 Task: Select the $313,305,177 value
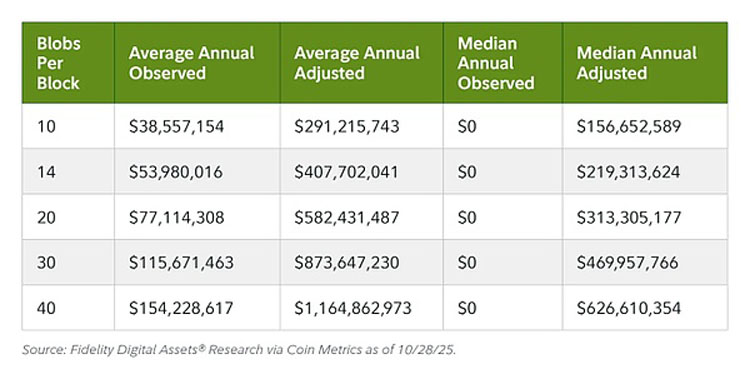[x=645, y=217]
